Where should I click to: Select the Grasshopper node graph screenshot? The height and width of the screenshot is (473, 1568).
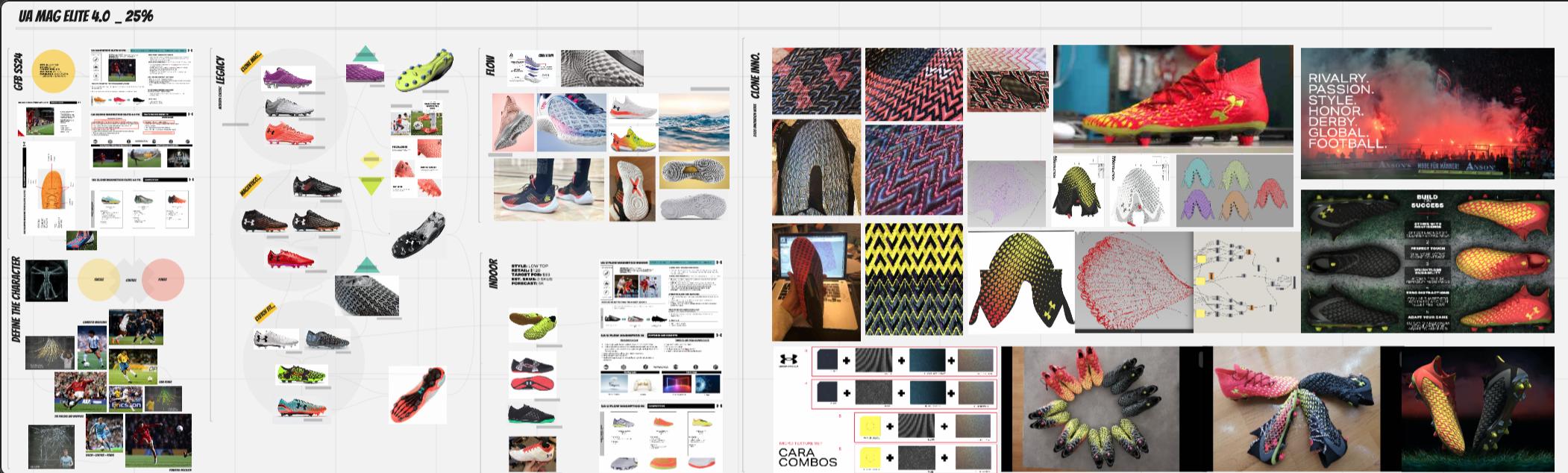1245,282
